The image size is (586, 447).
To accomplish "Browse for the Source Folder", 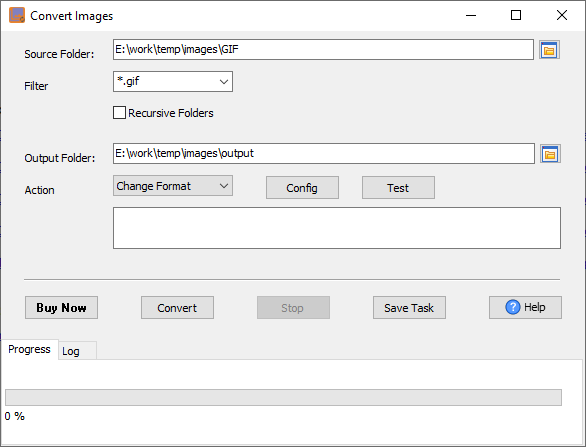I will coord(549,50).
